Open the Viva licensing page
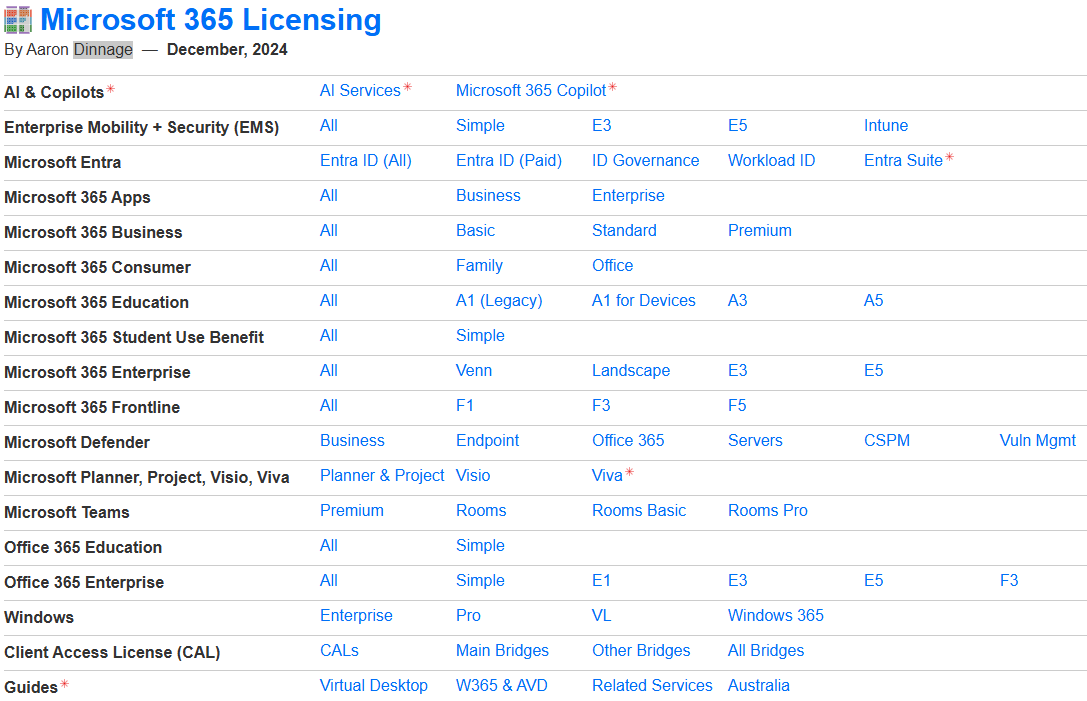Screen dimensions: 1087x701 pyautogui.click(x=604, y=475)
